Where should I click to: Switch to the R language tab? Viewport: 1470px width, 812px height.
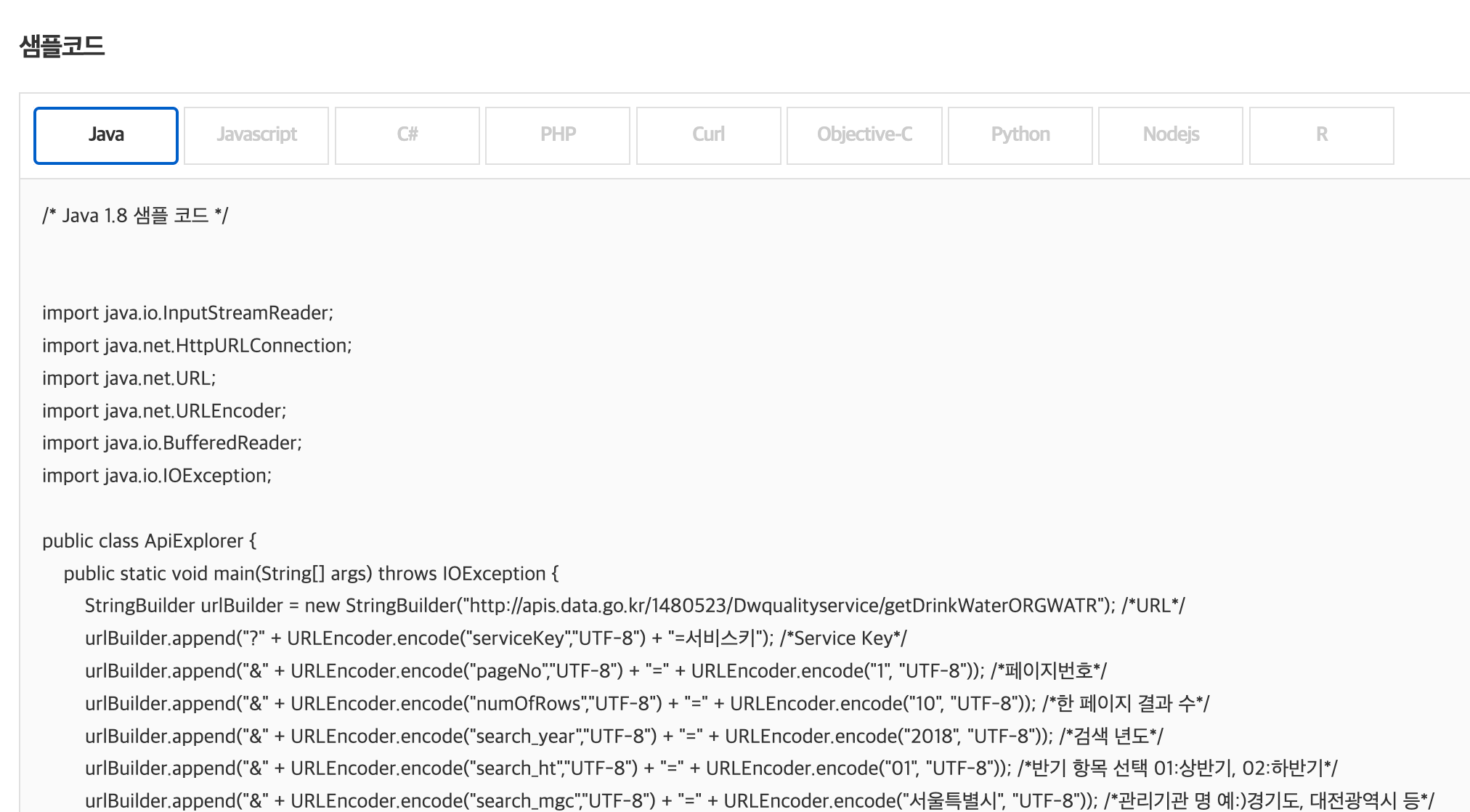(x=1321, y=135)
